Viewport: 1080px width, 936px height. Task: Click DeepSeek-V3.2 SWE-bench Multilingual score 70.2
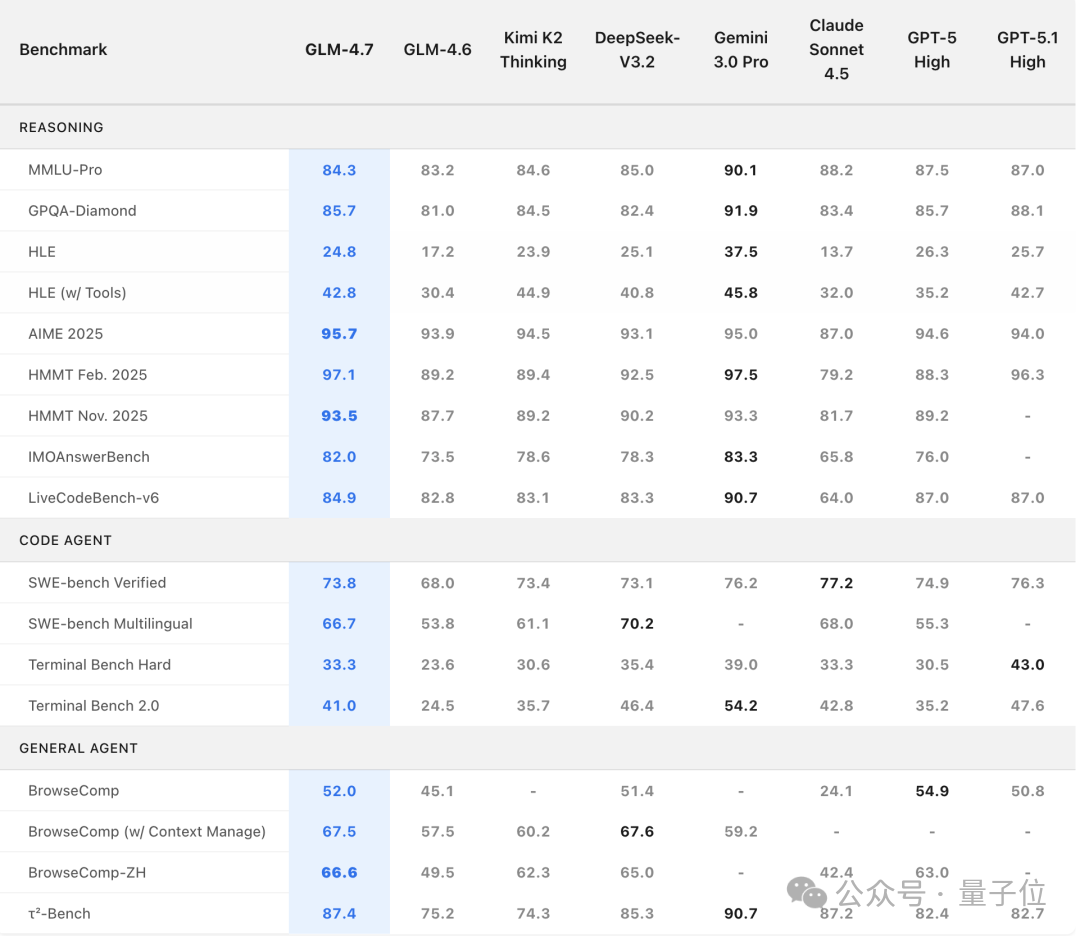pyautogui.click(x=637, y=624)
